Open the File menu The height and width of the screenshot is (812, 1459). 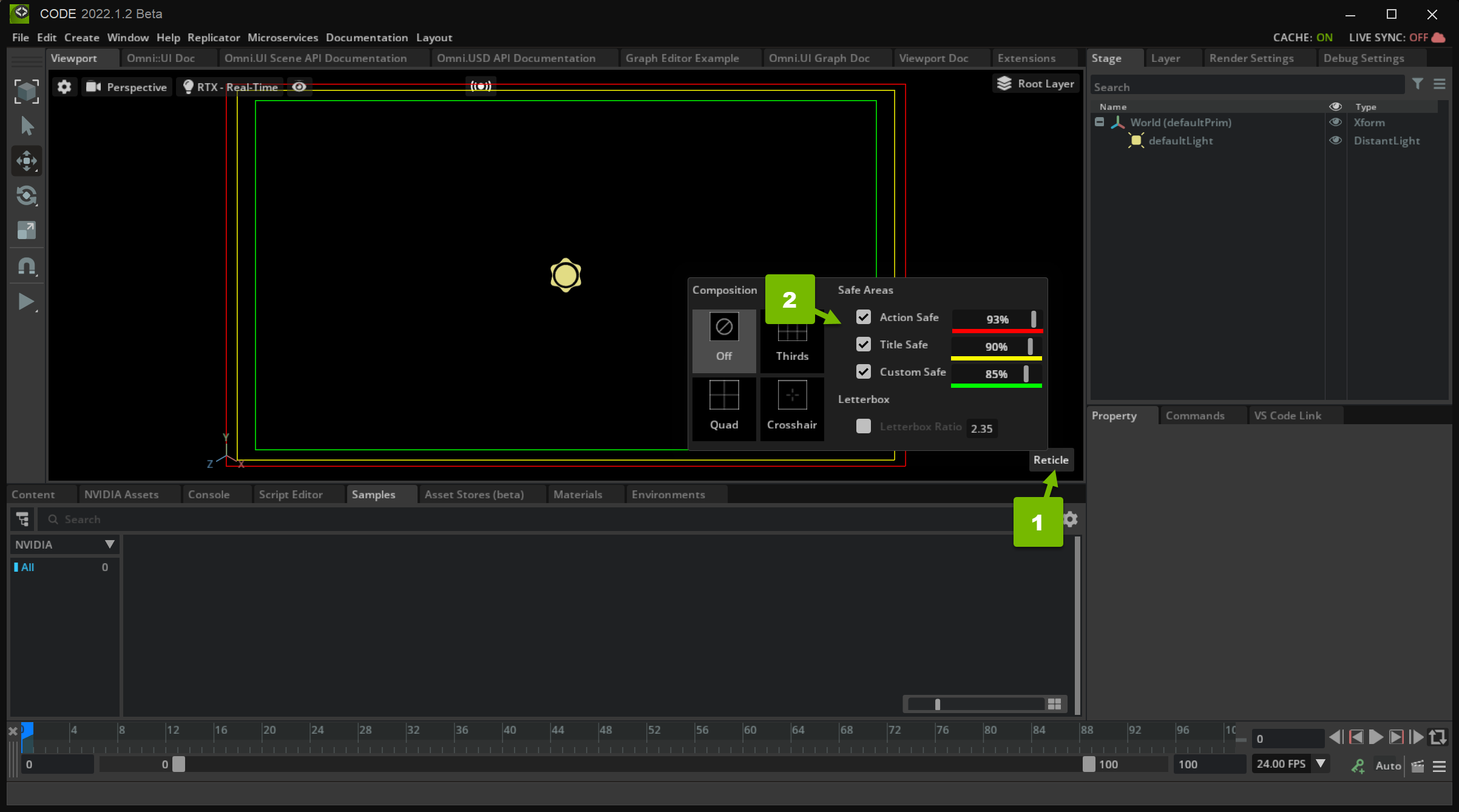click(x=21, y=38)
